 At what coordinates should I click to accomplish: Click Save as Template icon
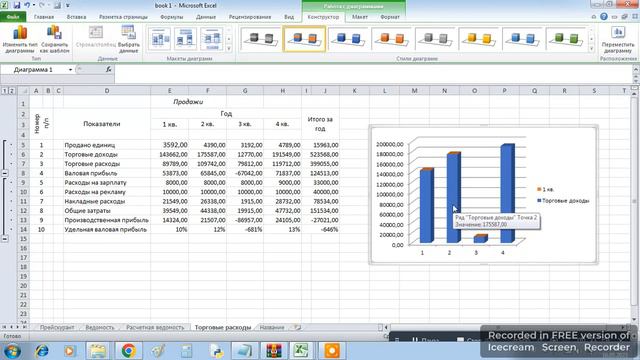pos(54,33)
